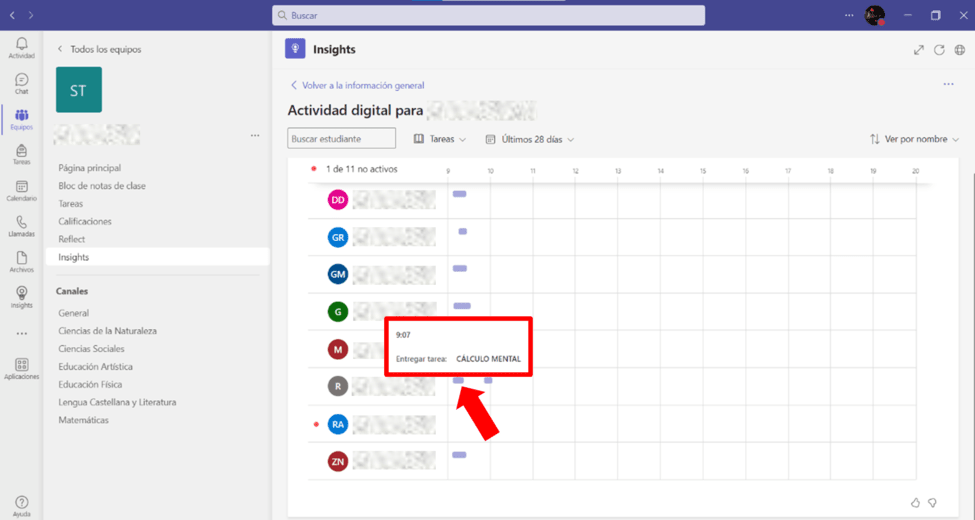Click the second activity bar in R's row
The width and height of the screenshot is (975, 520).
pos(488,381)
